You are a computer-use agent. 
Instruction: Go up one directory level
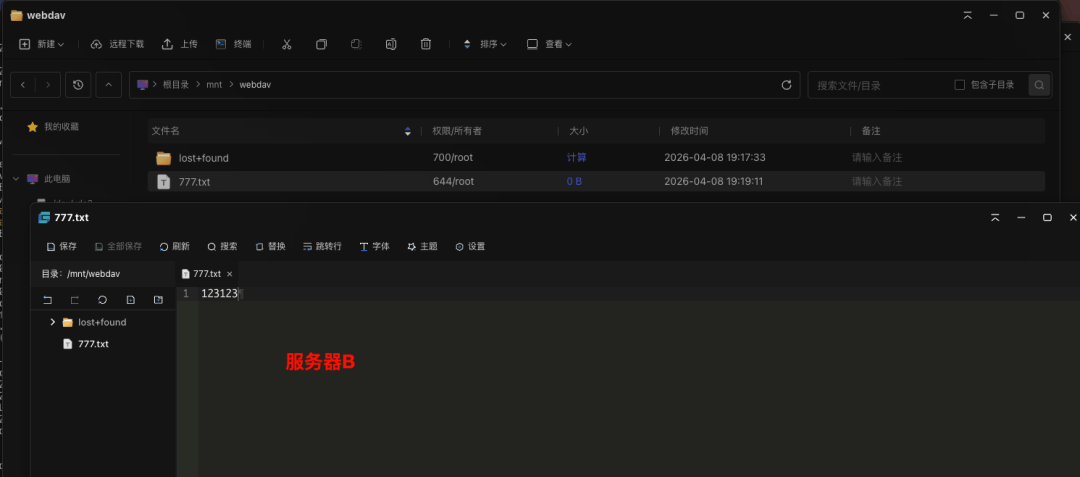108,85
